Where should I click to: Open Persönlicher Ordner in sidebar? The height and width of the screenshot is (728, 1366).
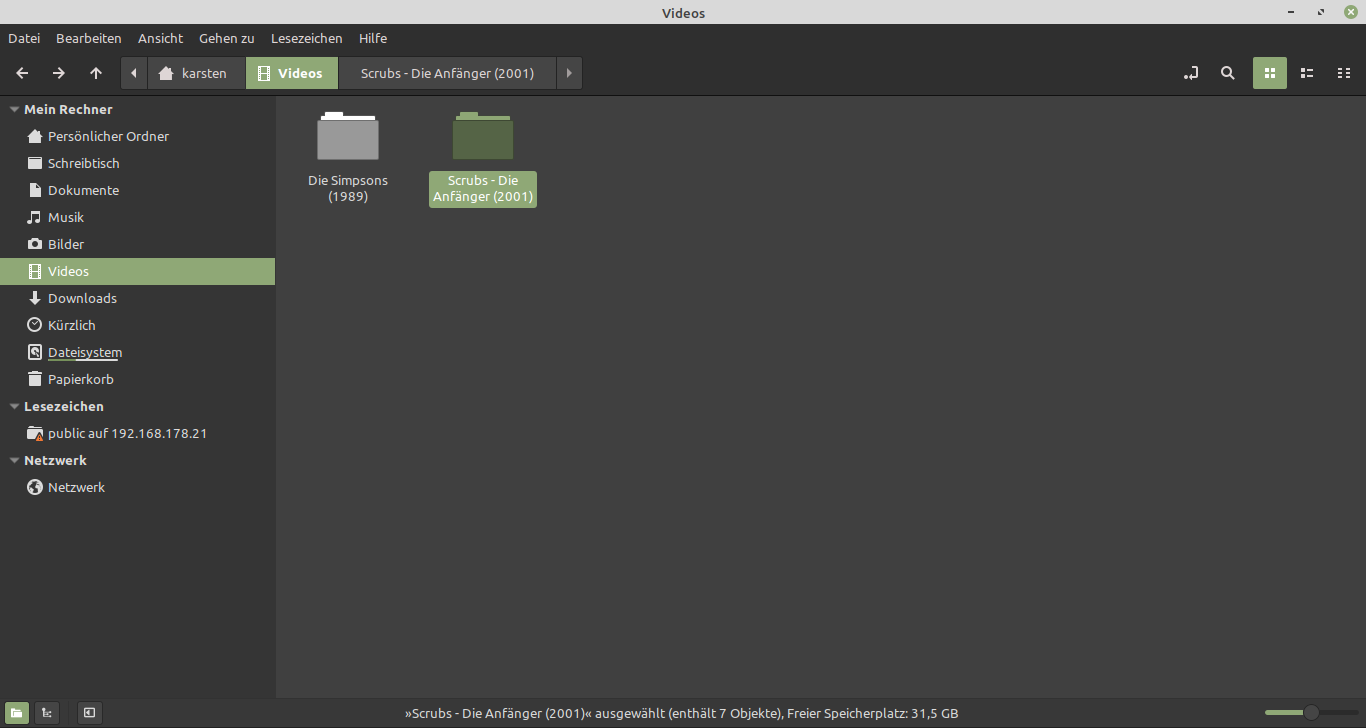point(137,136)
